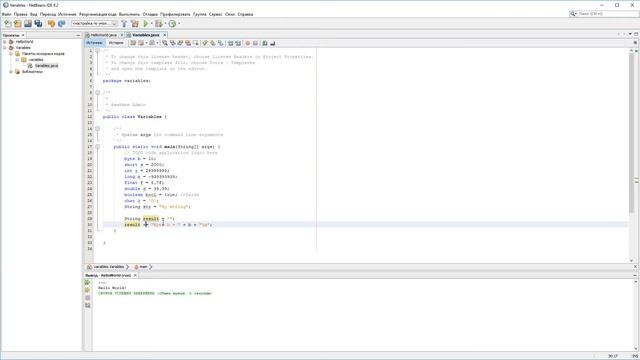Viewport: 640px width, 360px height.
Task: Click the search icon in the quick search box
Action: [x=573, y=14]
